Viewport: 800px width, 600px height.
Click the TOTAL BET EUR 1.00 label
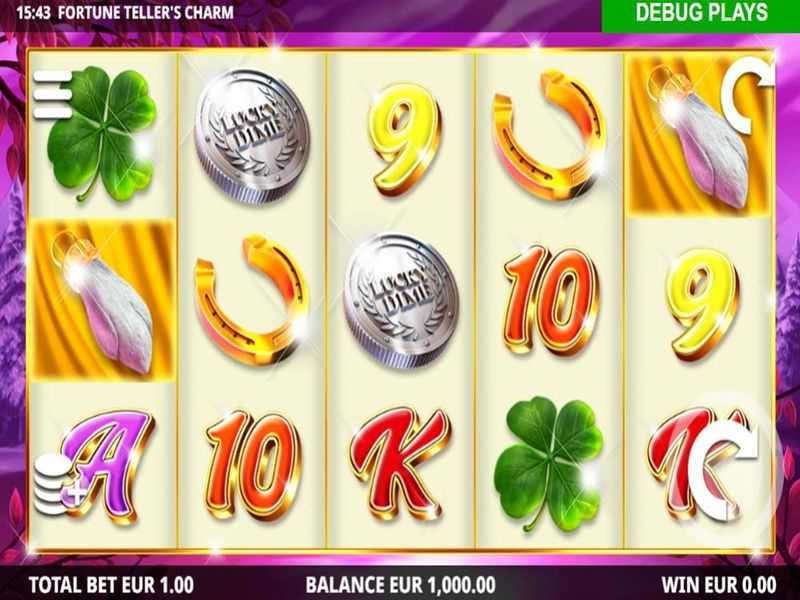tap(111, 585)
